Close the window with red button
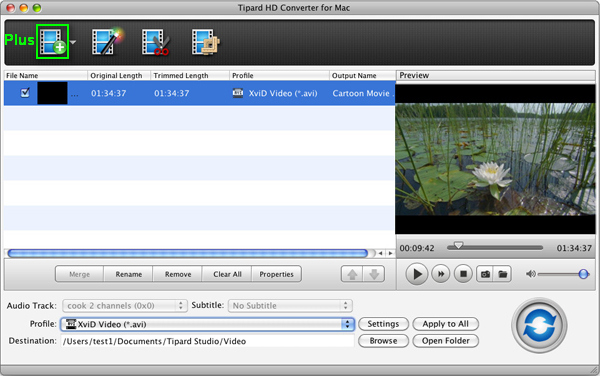 pyautogui.click(x=10, y=8)
